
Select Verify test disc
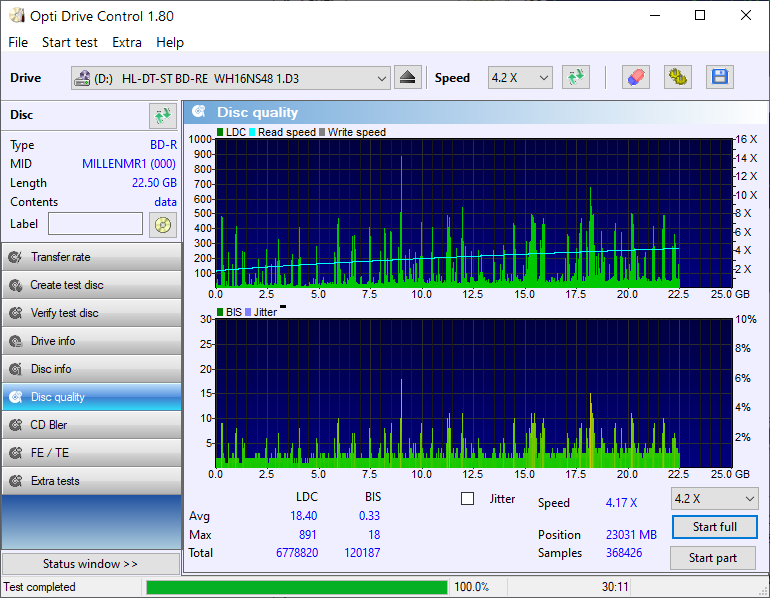(x=91, y=313)
